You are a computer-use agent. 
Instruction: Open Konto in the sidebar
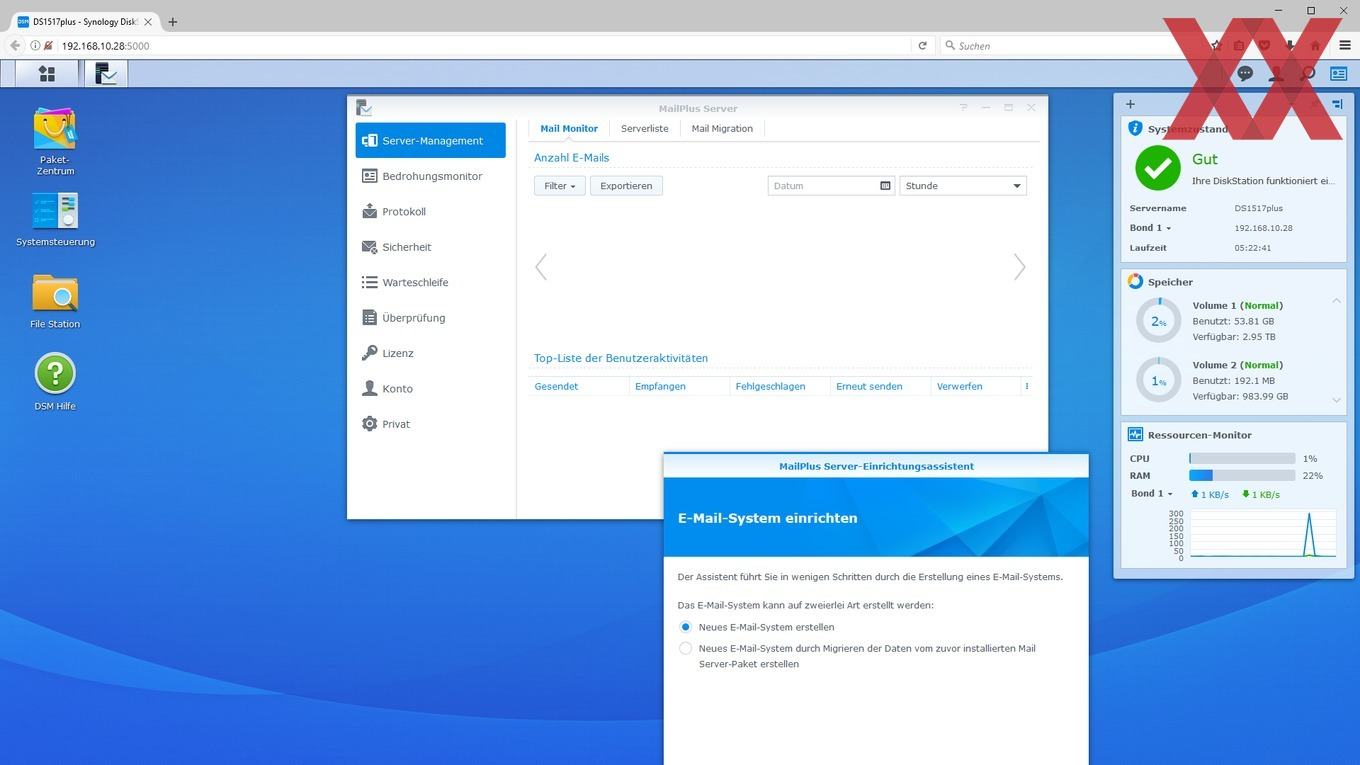point(430,389)
